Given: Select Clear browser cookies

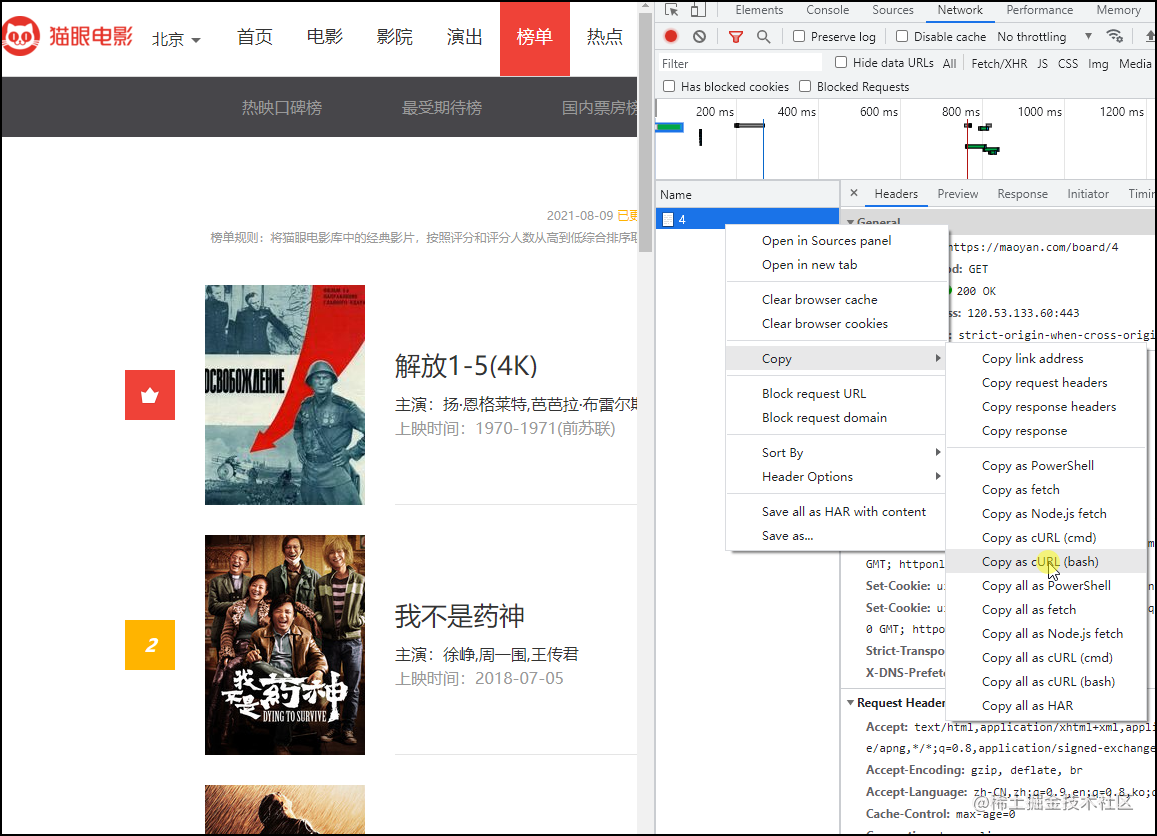Looking at the screenshot, I should point(835,323).
